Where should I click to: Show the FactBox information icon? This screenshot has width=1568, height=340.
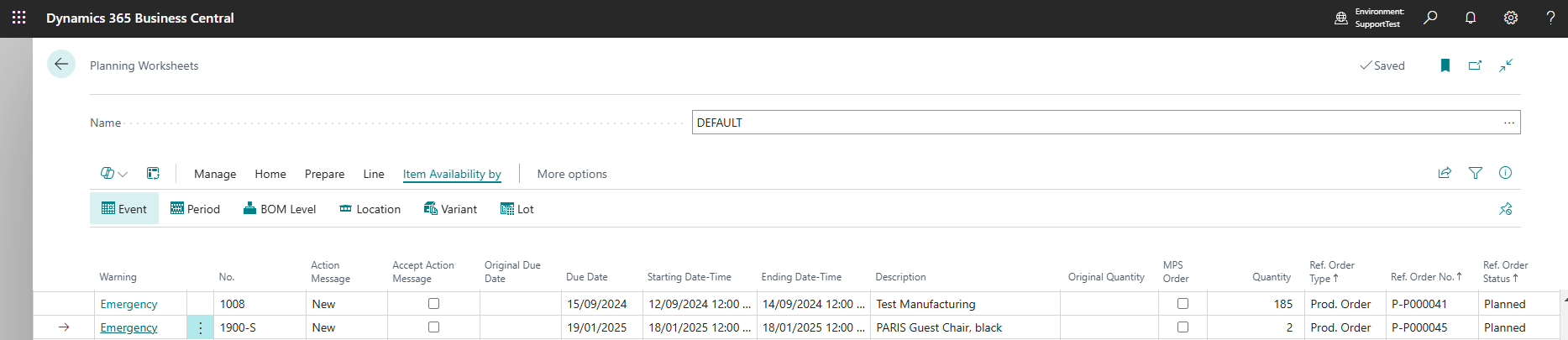point(1506,173)
